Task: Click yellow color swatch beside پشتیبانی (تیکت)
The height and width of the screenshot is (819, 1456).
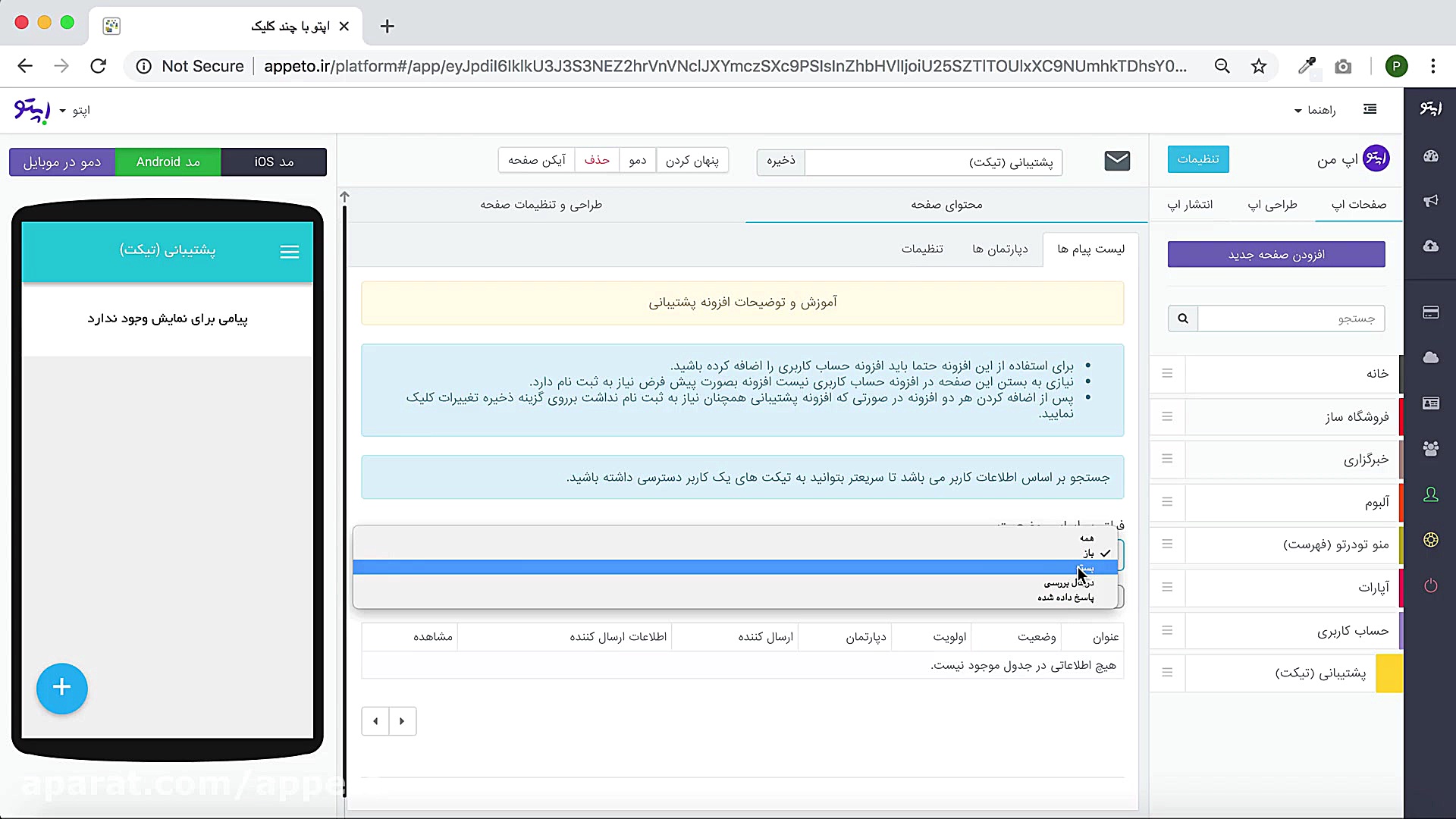Action: (x=1389, y=673)
